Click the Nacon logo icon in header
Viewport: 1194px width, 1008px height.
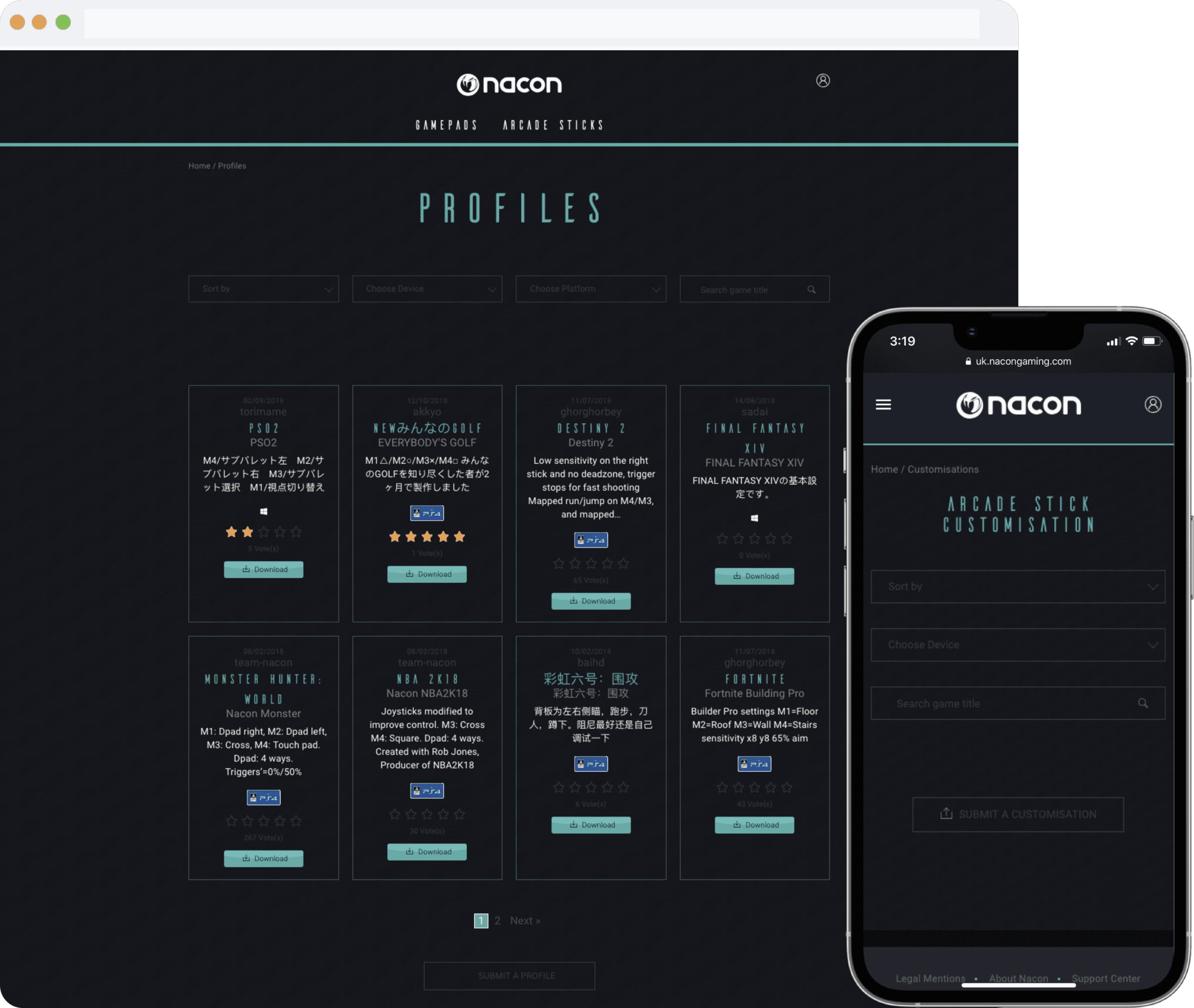coord(467,84)
